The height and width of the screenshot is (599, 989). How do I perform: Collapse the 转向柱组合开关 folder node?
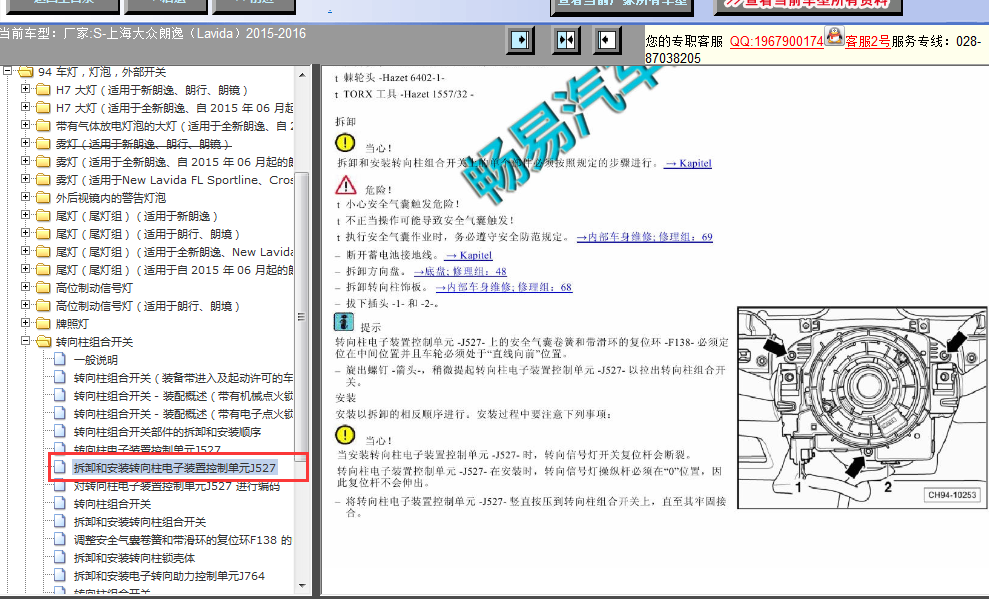[25, 341]
